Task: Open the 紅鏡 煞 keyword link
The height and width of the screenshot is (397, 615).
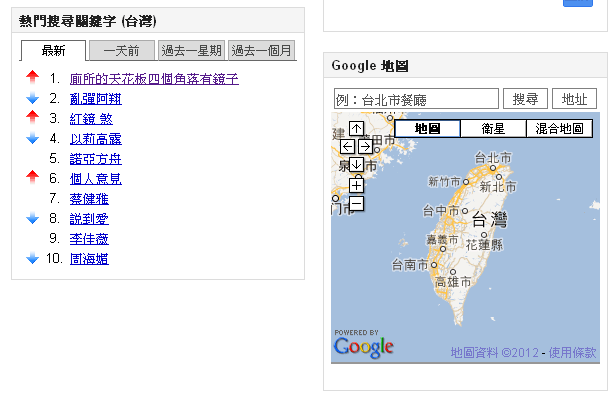Action: click(91, 119)
